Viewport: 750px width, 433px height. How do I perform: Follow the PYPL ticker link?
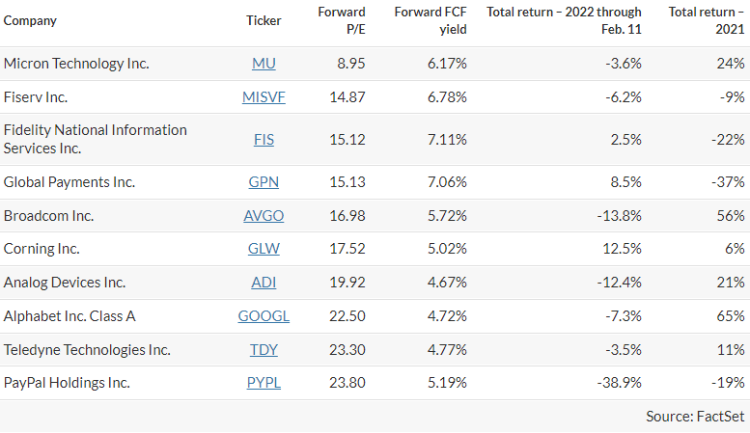(x=264, y=383)
